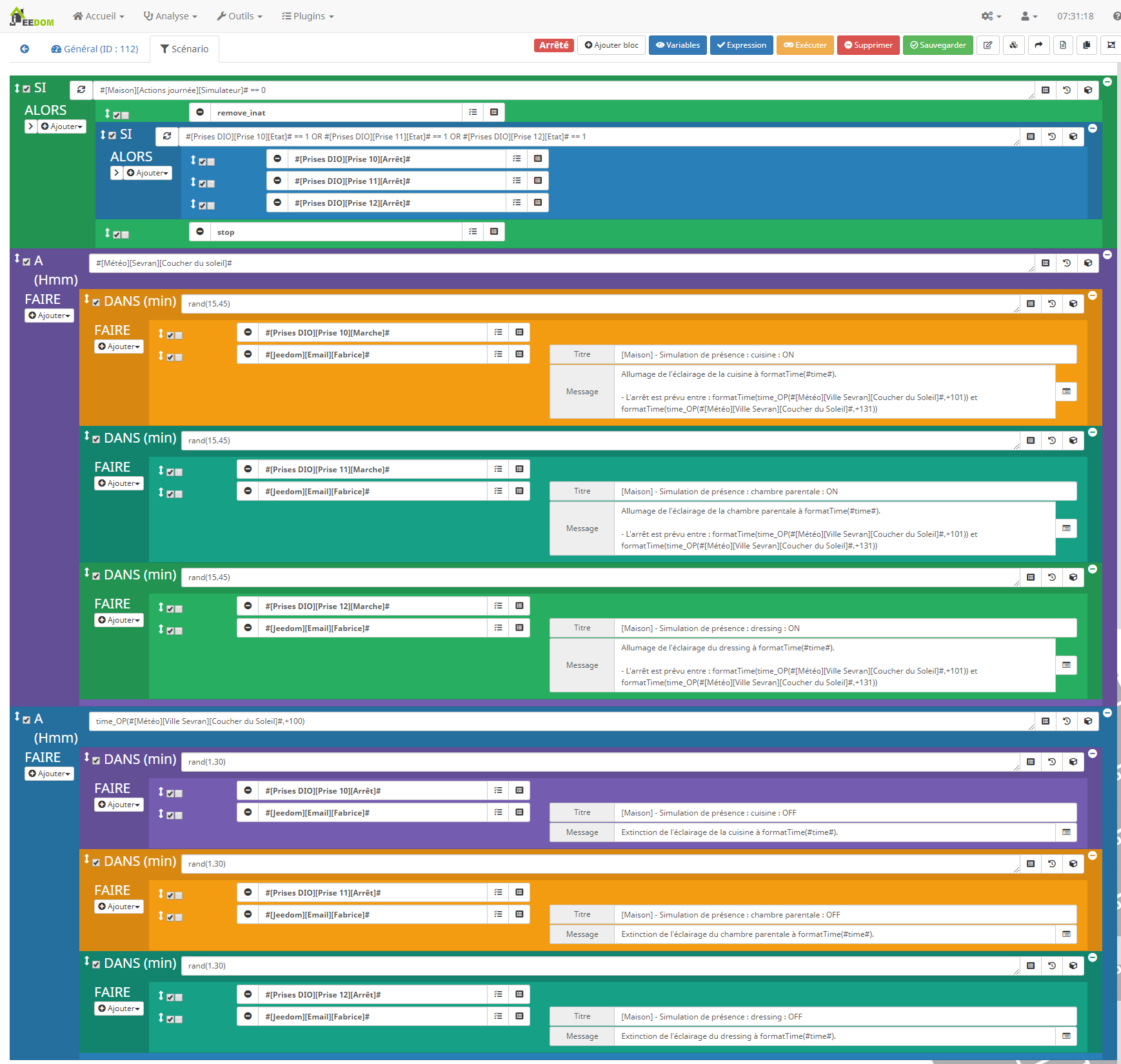Screen dimensions: 1121x1064
Task: Collapse the first SI block with the minus circle
Action: 1107,82
